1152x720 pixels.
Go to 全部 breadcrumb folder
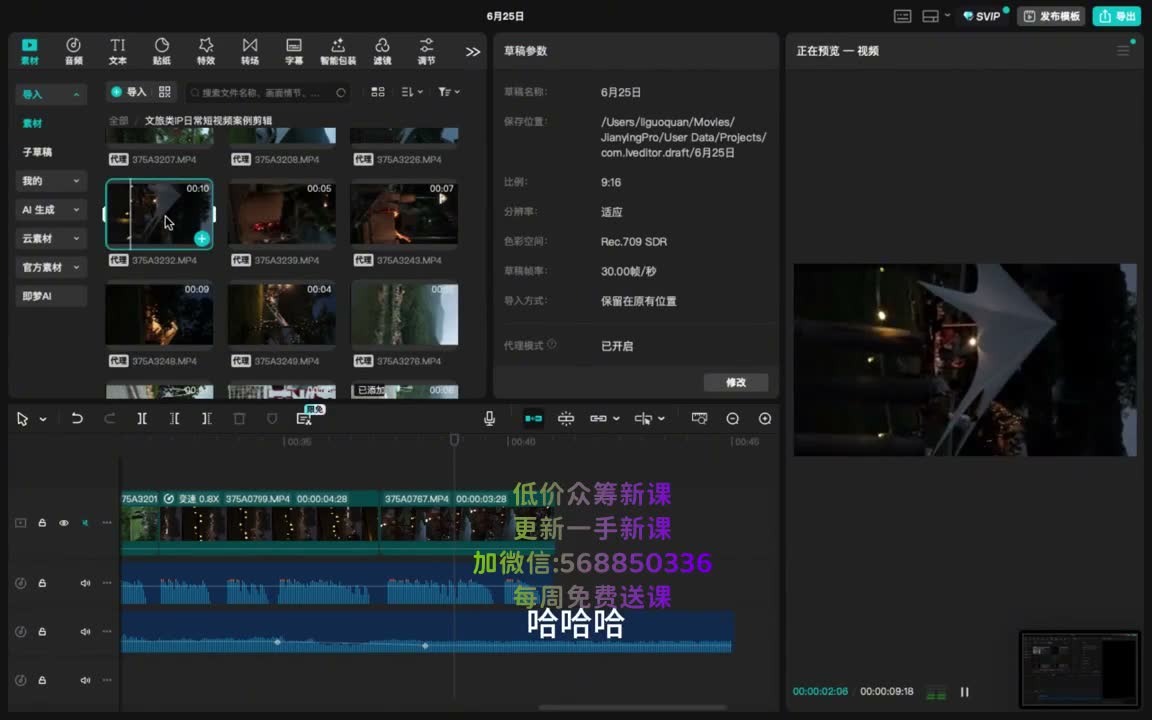click(x=118, y=120)
